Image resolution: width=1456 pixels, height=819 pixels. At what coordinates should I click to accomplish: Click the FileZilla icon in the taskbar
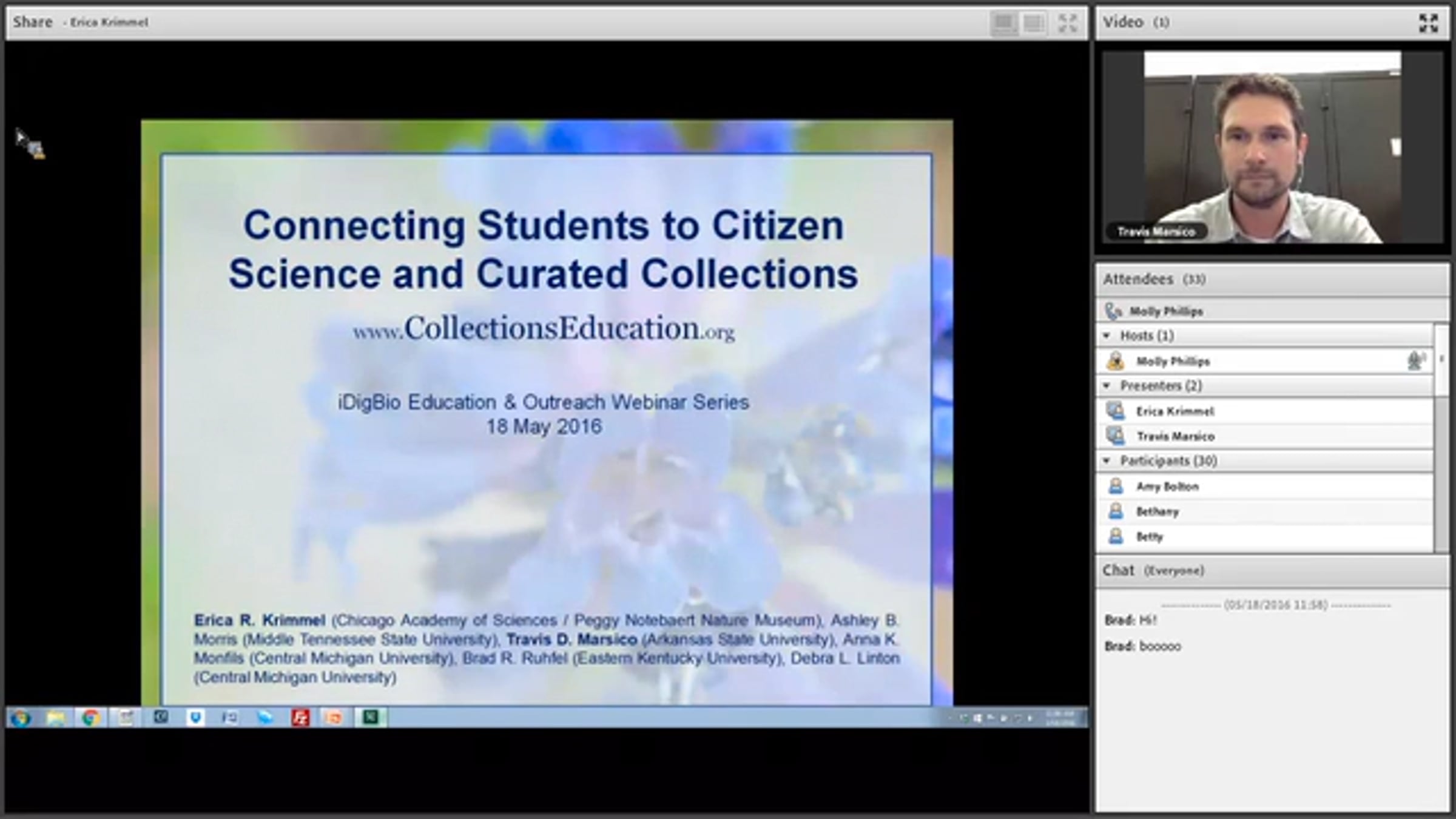pyautogui.click(x=300, y=718)
